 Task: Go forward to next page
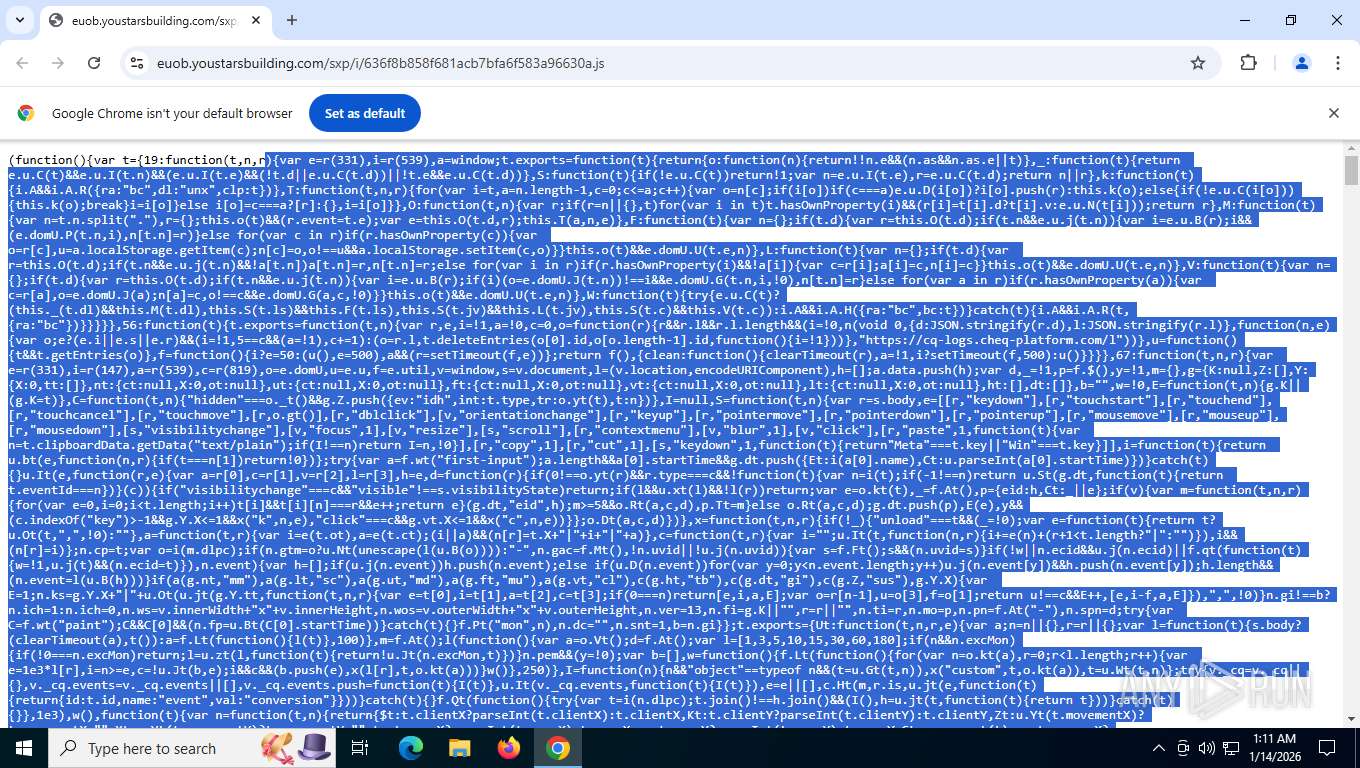coord(58,63)
